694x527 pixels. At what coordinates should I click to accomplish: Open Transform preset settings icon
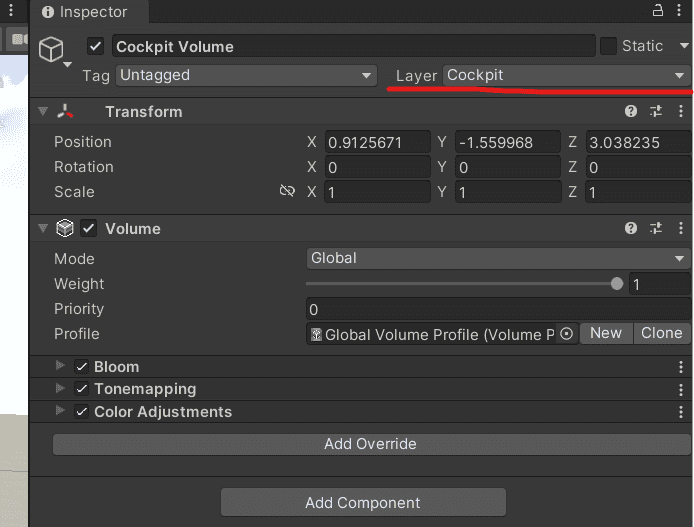click(x=656, y=111)
